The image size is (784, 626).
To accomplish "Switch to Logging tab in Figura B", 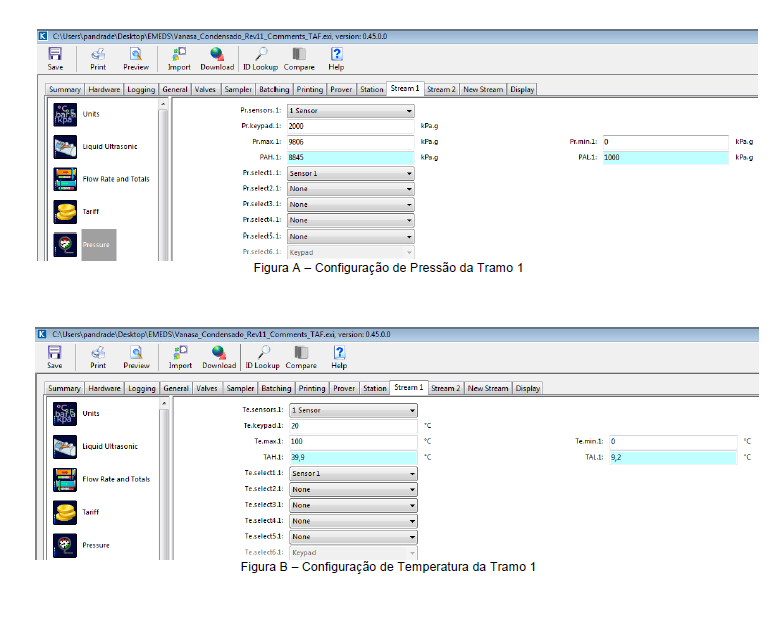I will tap(142, 388).
